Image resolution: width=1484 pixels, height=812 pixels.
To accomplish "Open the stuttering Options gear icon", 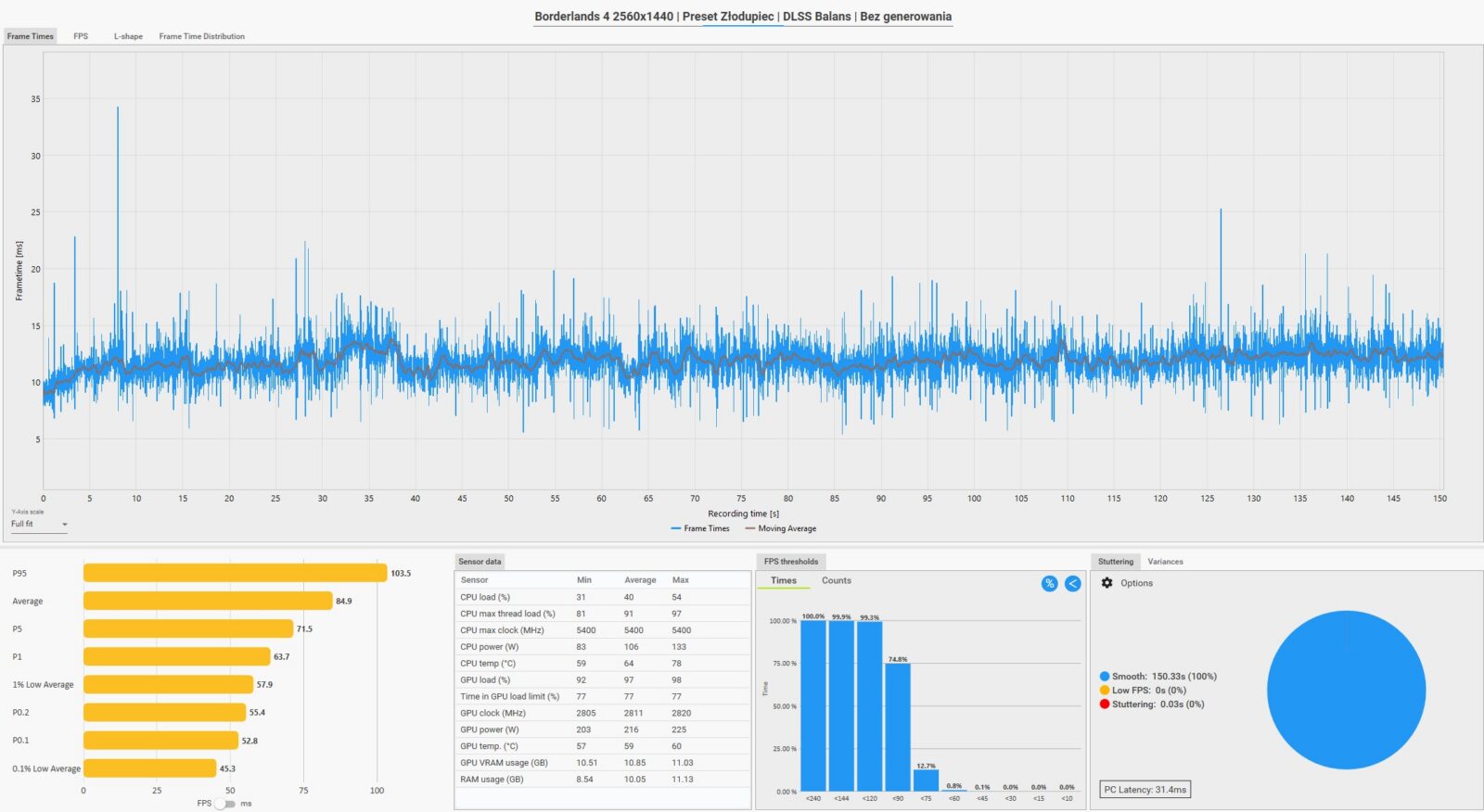I will pyautogui.click(x=1107, y=583).
